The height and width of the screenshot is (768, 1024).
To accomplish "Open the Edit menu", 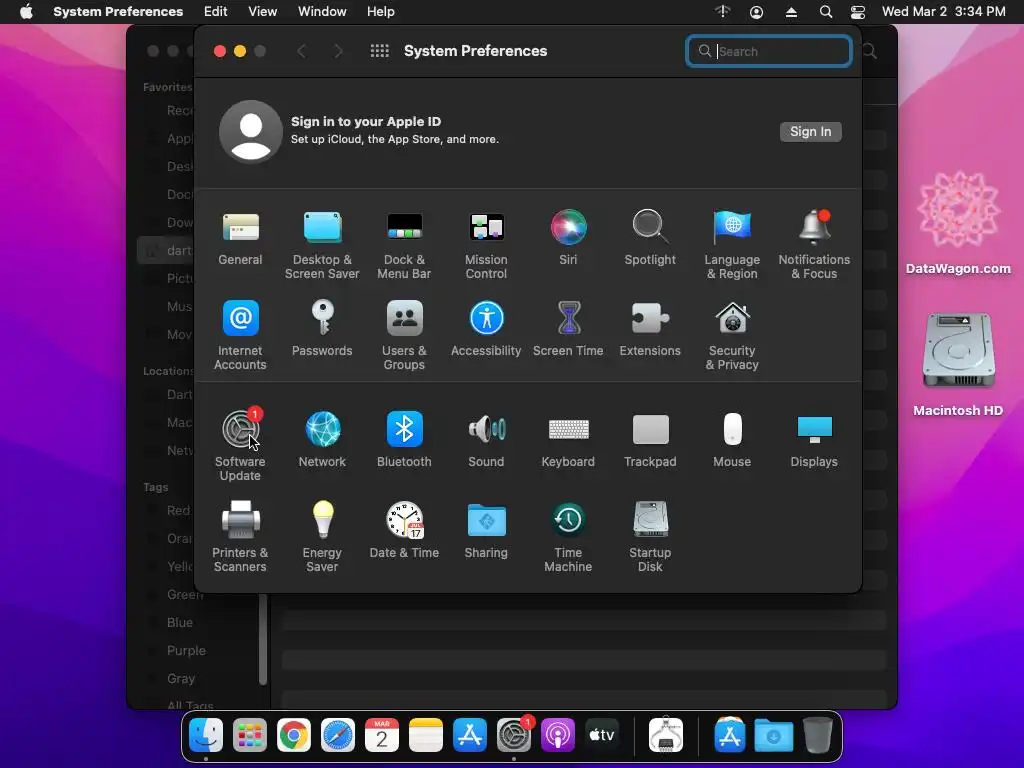I will point(216,12).
